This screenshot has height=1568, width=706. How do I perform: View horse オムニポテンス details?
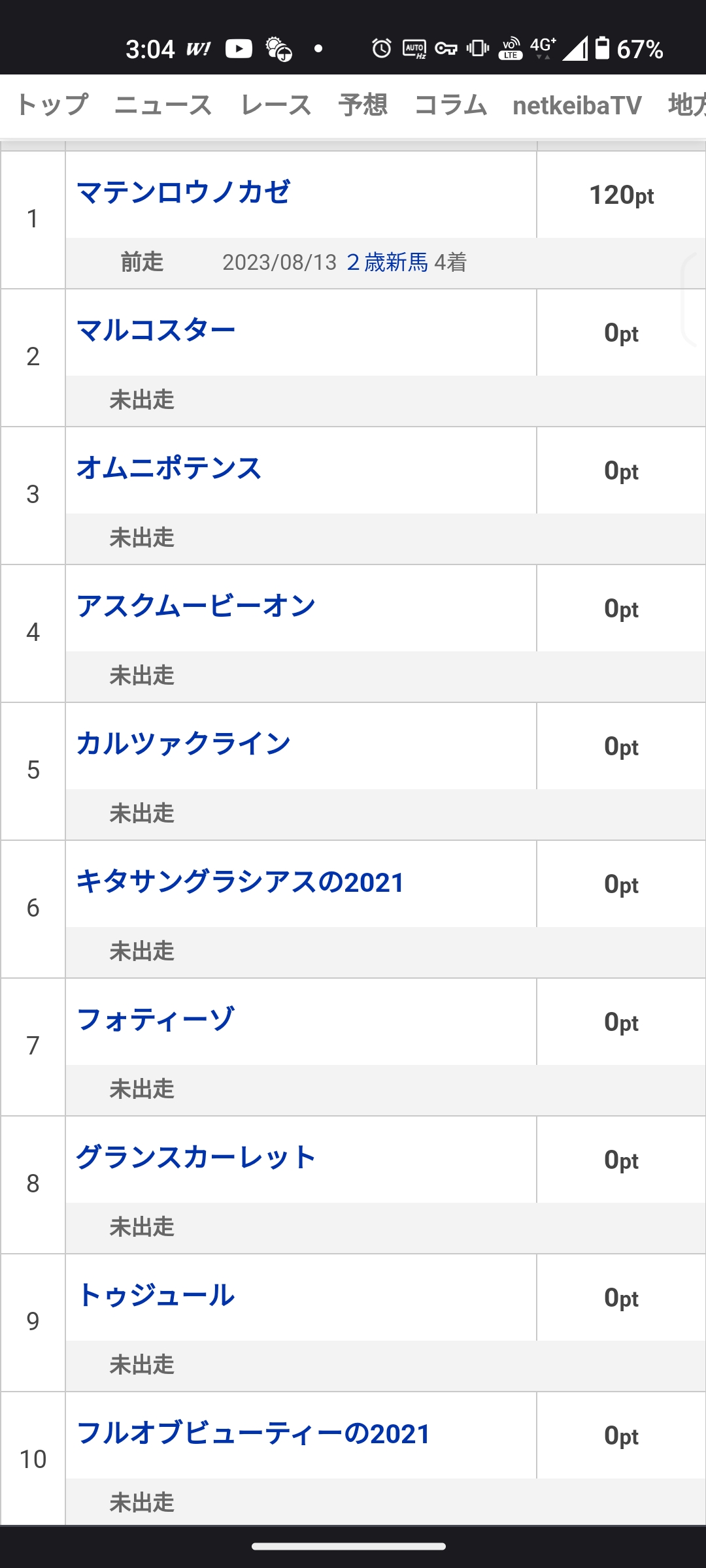pyautogui.click(x=169, y=468)
